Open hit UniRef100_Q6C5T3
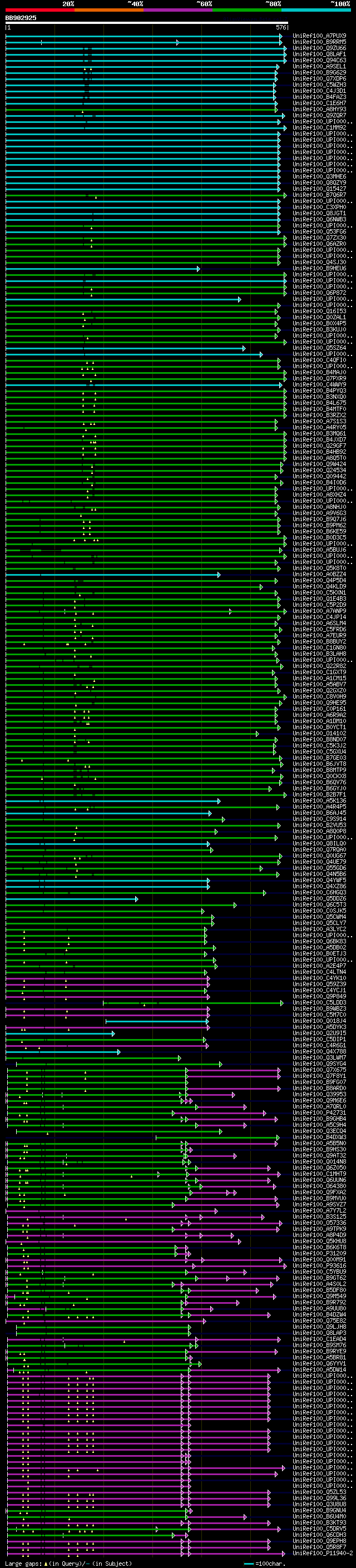 pos(319,904)
